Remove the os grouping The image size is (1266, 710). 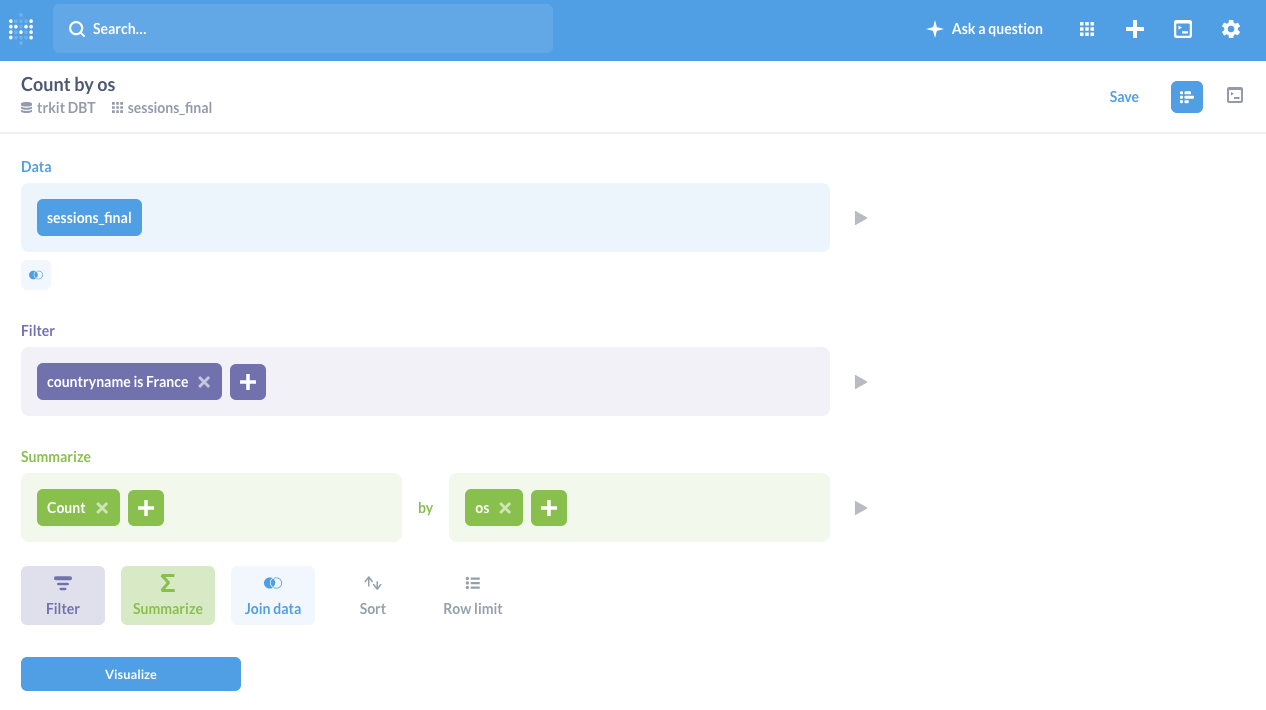click(505, 508)
